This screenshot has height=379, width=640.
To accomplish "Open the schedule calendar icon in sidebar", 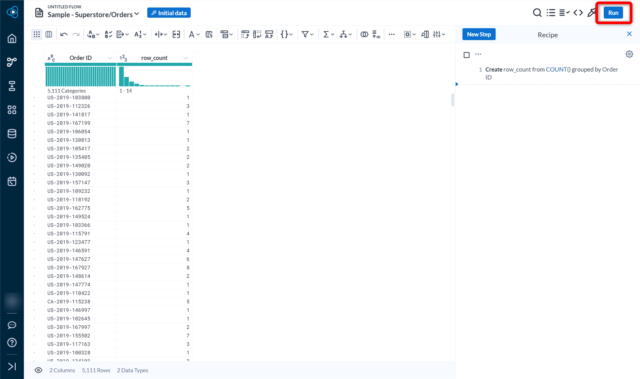I will coord(12,181).
